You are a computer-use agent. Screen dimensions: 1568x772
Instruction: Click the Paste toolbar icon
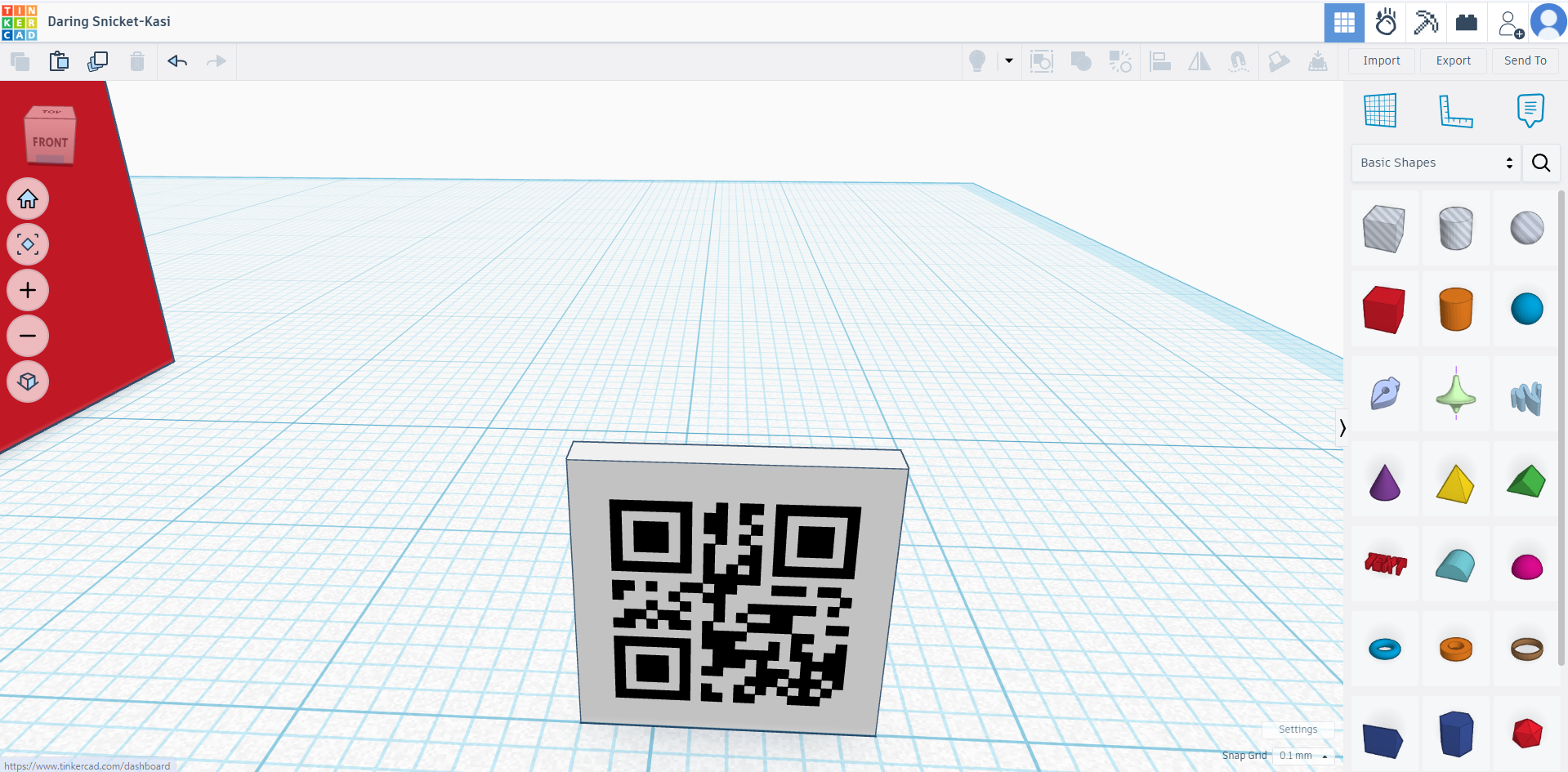59,61
